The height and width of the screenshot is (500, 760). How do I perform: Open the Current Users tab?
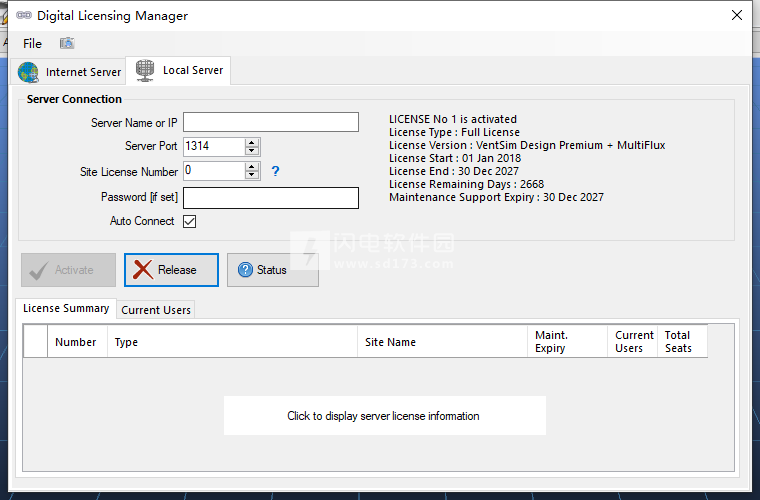point(155,310)
